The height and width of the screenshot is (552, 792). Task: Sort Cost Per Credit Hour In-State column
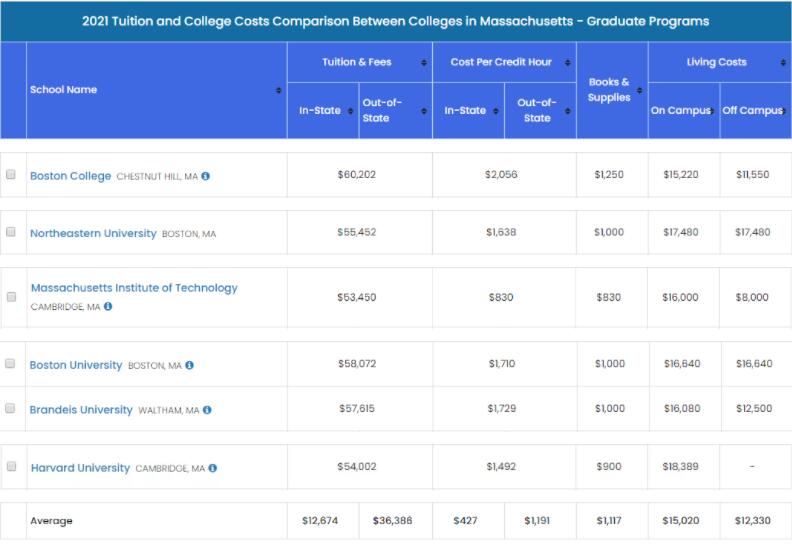click(x=495, y=110)
